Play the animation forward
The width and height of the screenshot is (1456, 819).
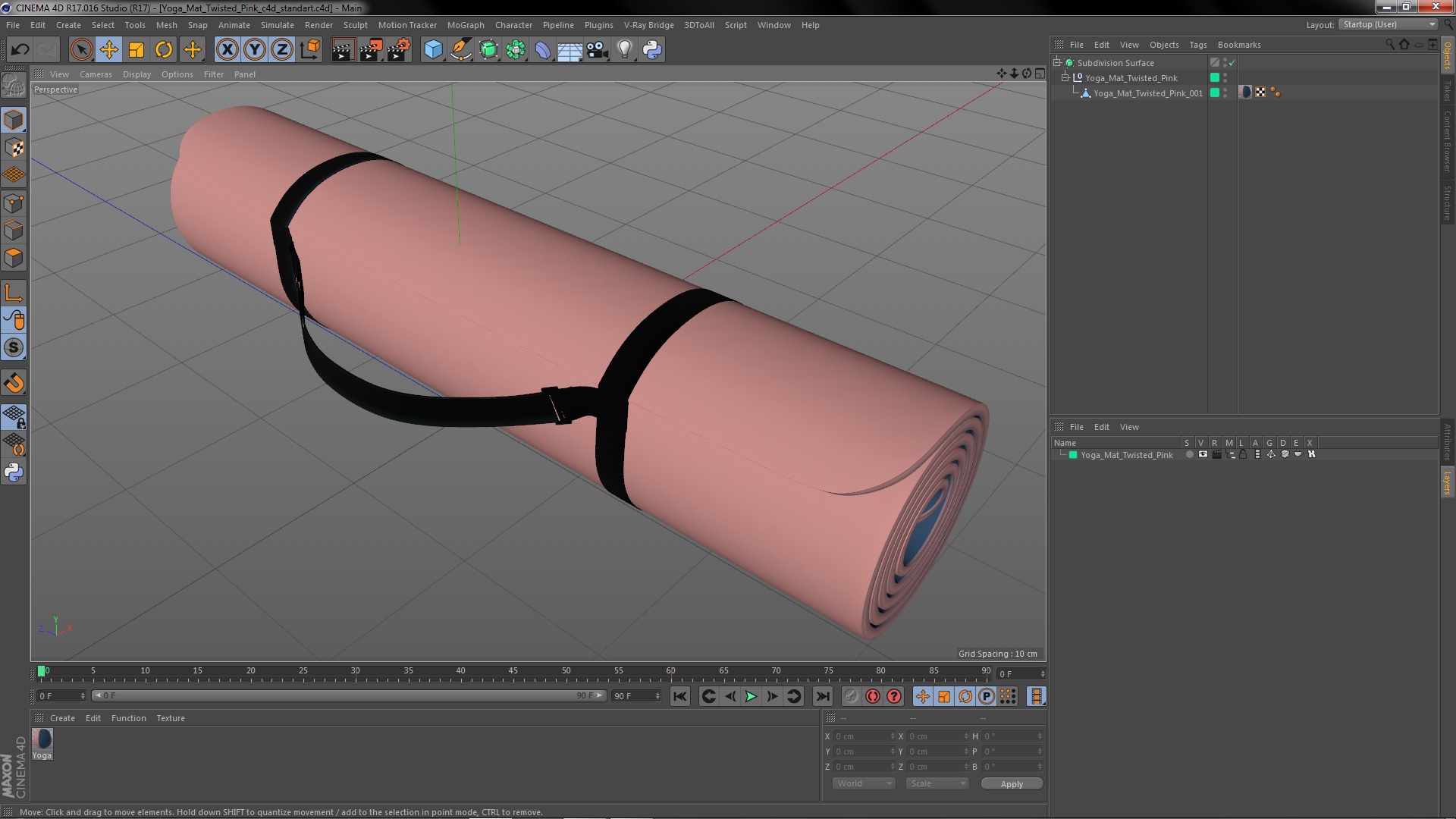[751, 696]
